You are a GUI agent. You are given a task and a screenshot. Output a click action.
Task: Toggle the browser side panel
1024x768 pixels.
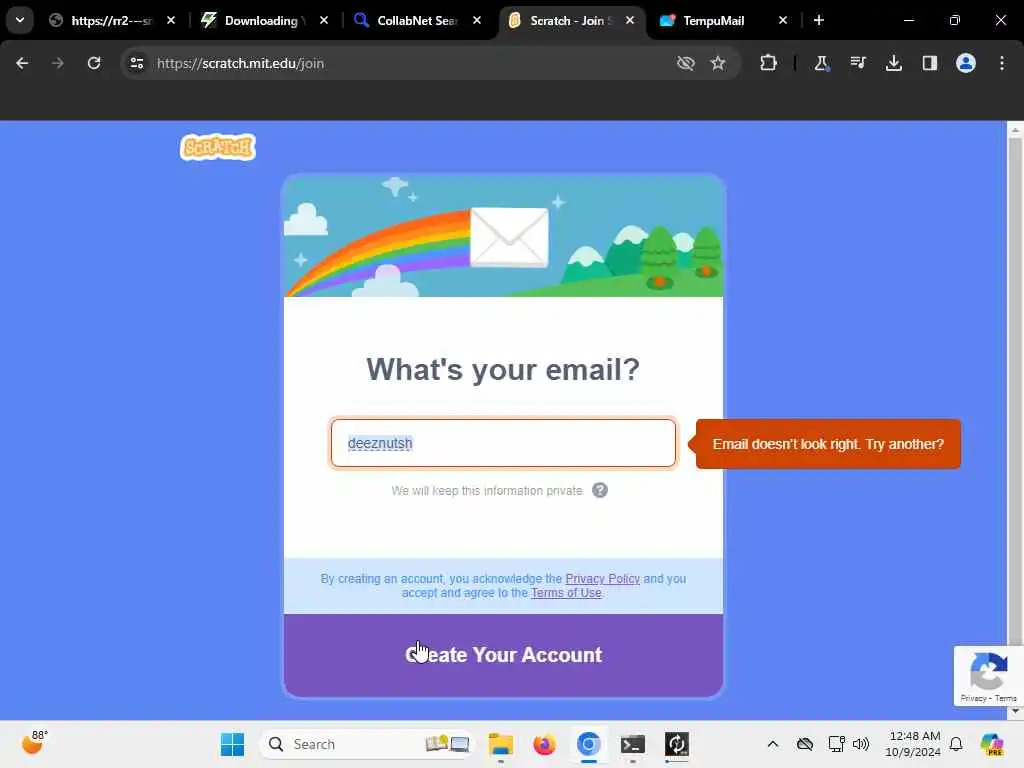tap(929, 63)
